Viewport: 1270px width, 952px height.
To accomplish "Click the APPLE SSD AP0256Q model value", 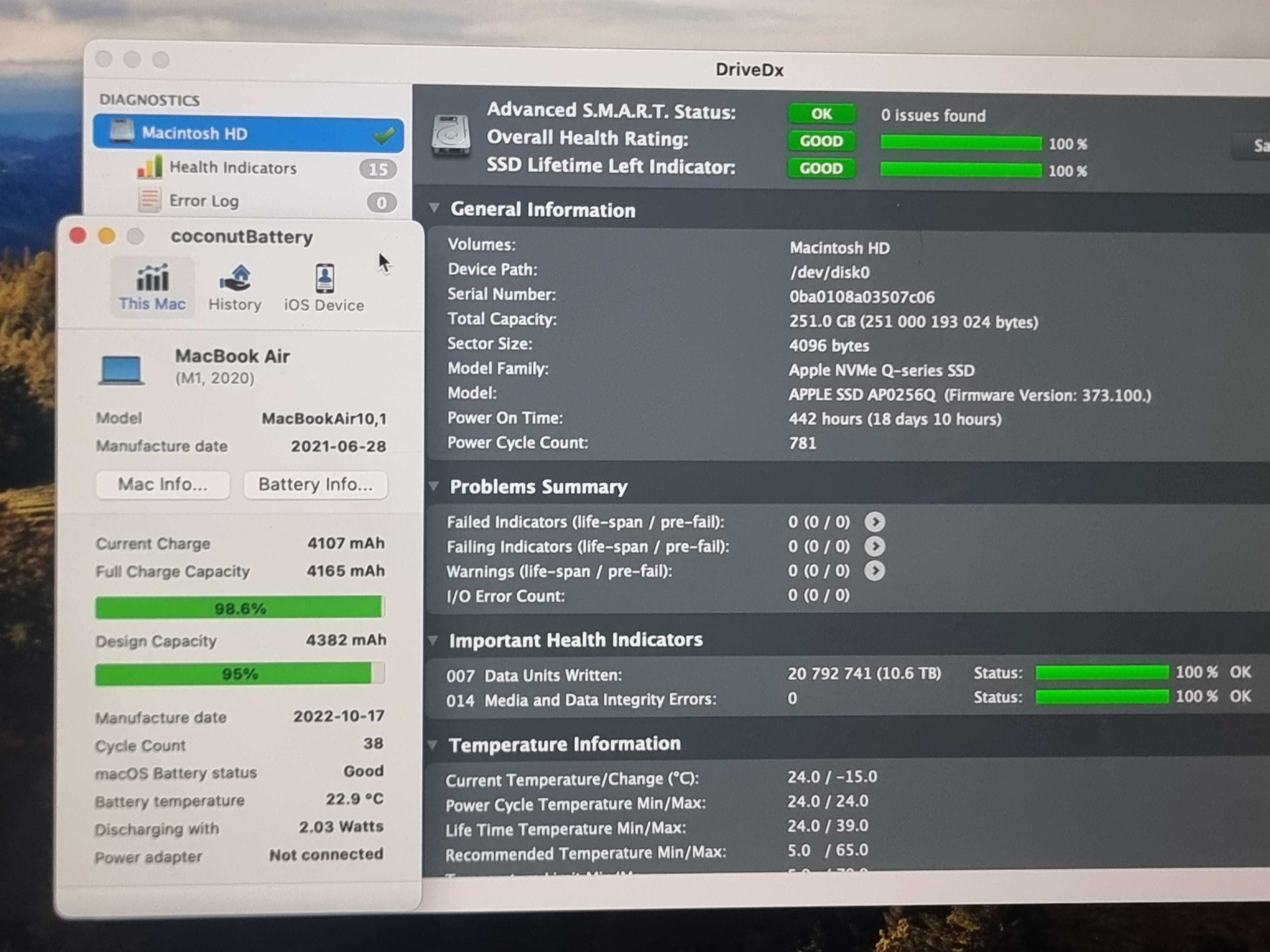I will [970, 395].
